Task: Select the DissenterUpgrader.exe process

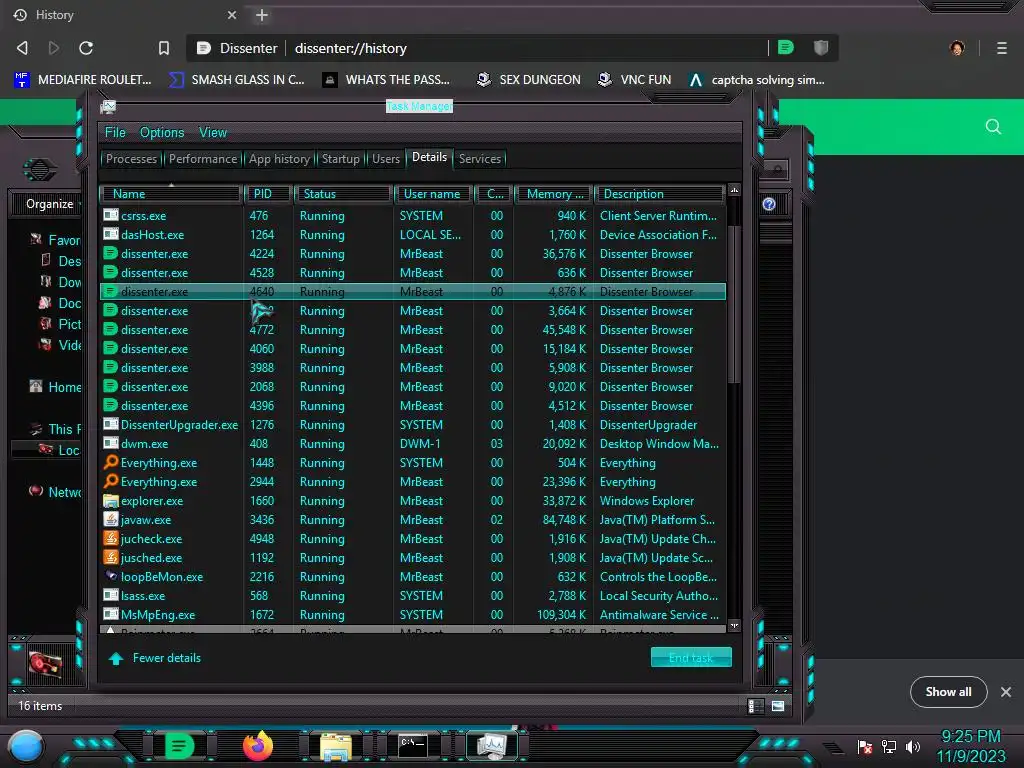Action: coord(413,424)
